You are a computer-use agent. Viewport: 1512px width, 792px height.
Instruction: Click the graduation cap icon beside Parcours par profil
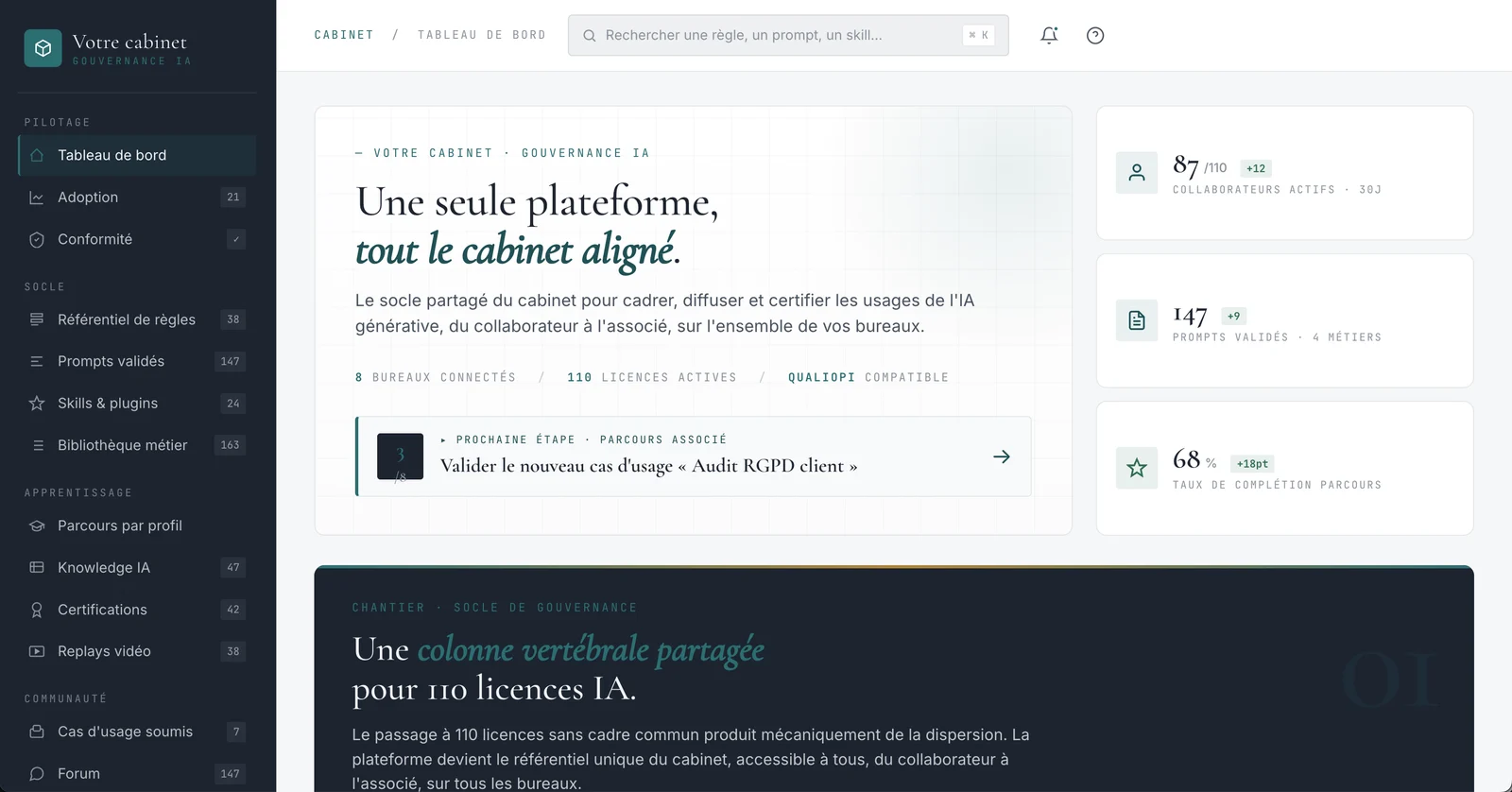[37, 525]
